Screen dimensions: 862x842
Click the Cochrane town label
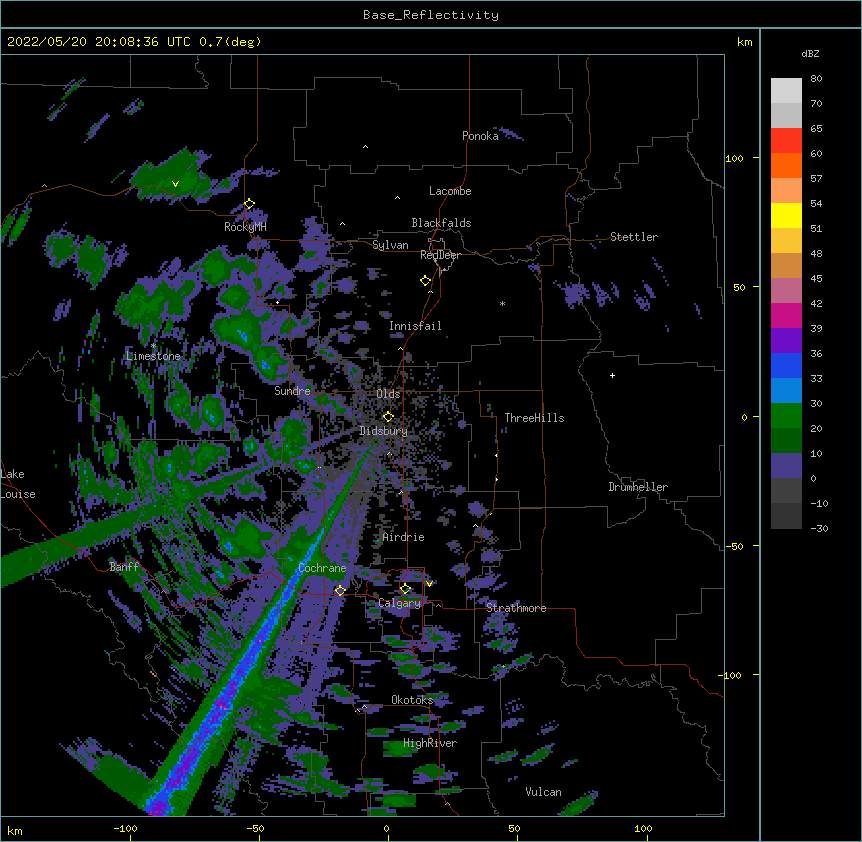322,568
